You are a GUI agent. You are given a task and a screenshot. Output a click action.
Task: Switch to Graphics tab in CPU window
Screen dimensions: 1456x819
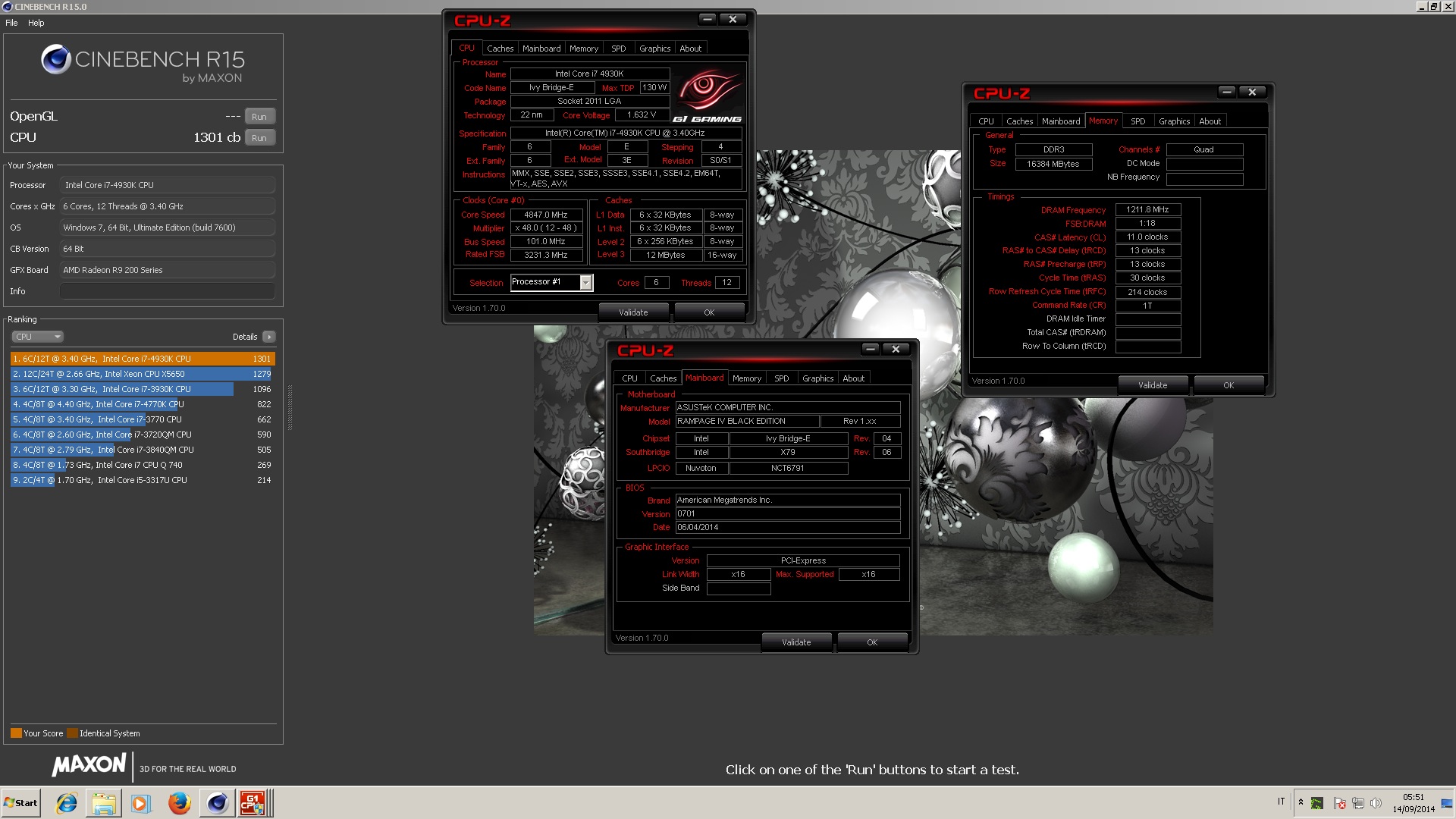click(x=654, y=49)
